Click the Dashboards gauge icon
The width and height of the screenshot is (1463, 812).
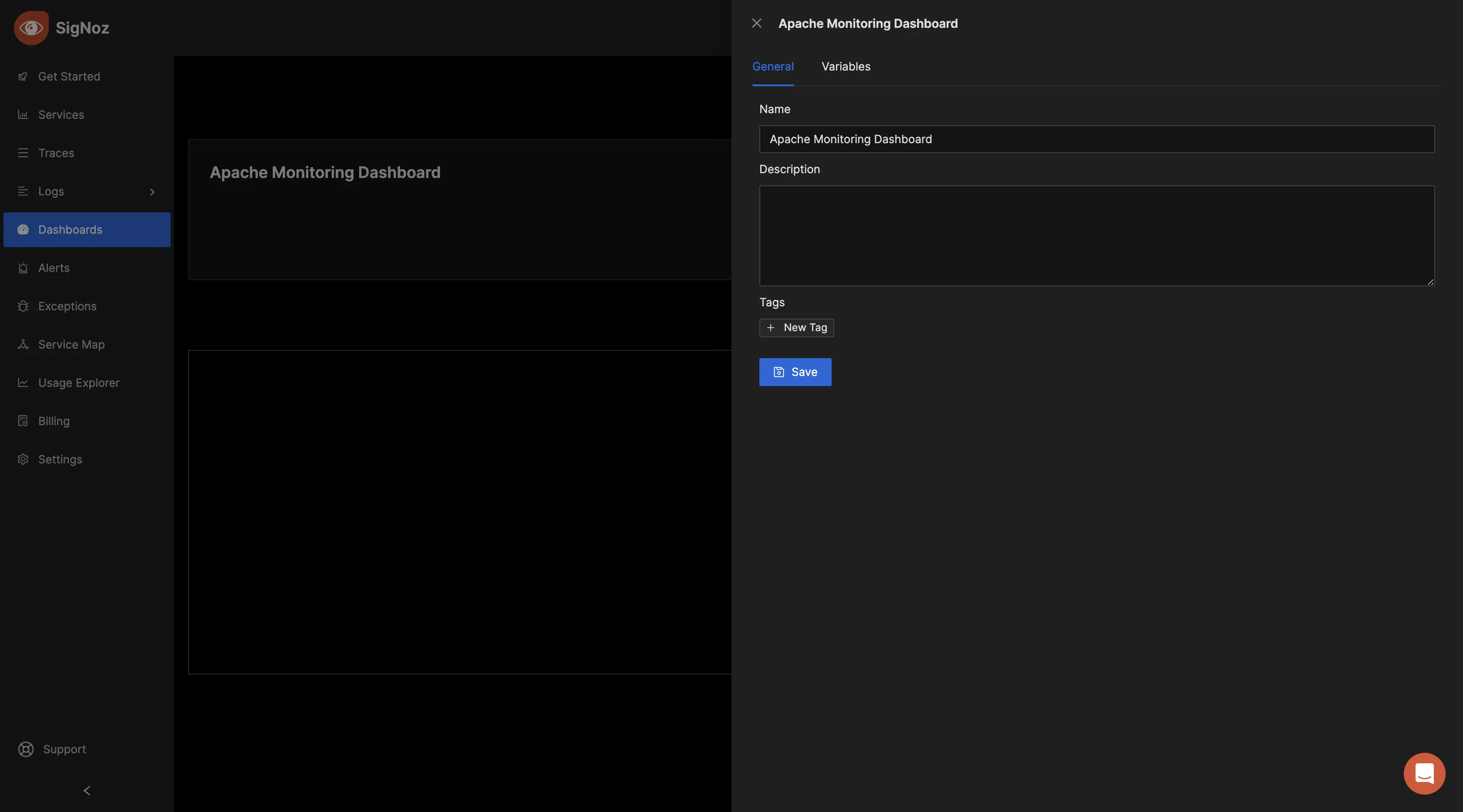(23, 230)
